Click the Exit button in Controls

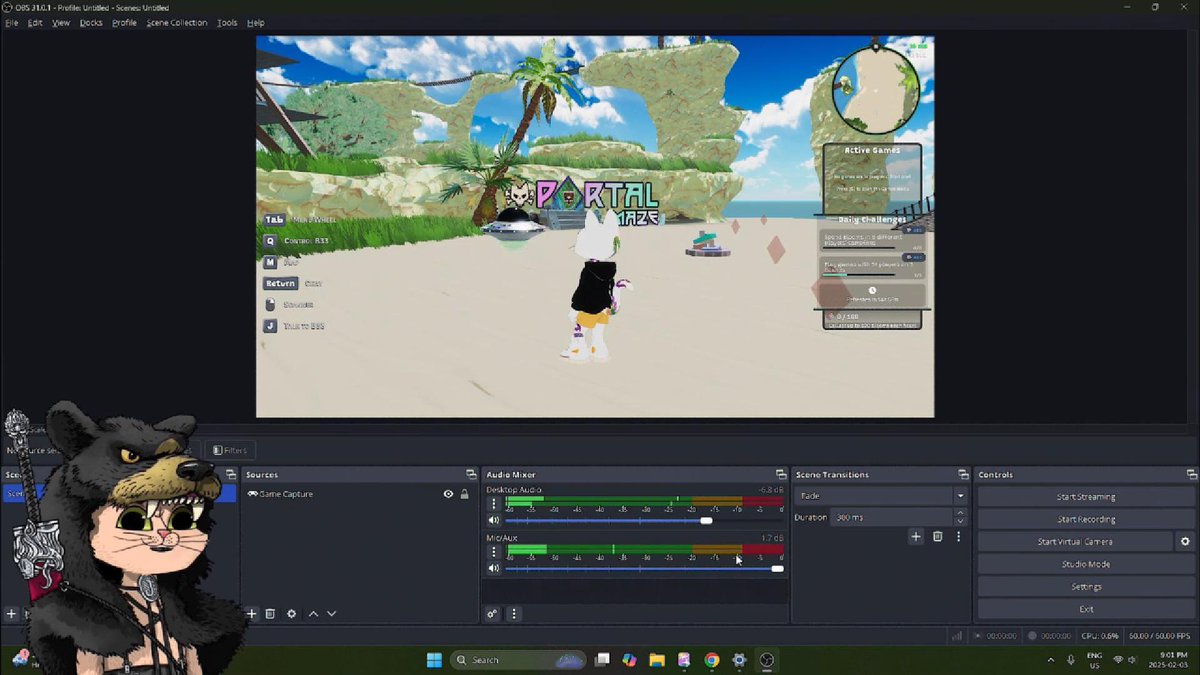click(1086, 609)
